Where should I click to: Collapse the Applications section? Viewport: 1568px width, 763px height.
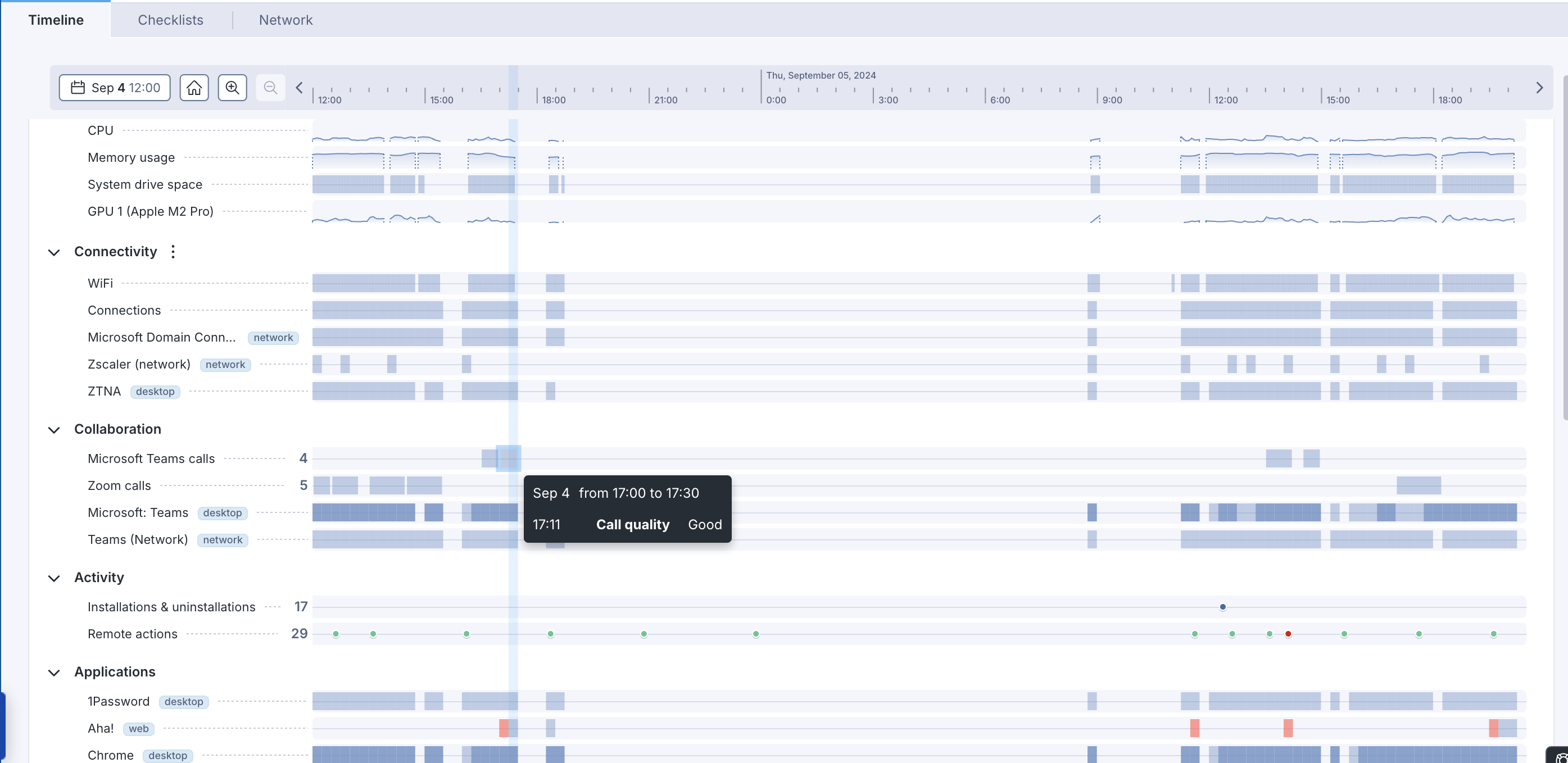pos(54,673)
